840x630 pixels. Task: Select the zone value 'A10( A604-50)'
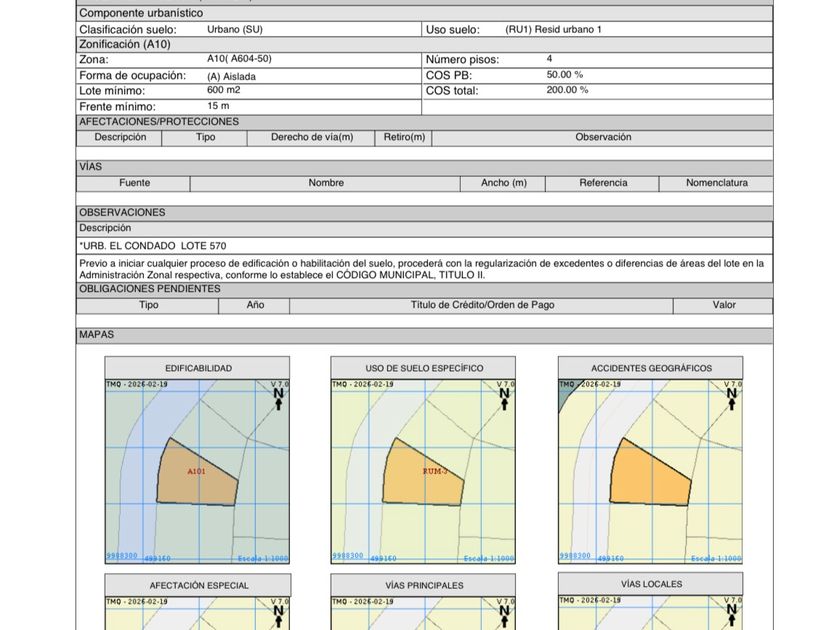239,58
